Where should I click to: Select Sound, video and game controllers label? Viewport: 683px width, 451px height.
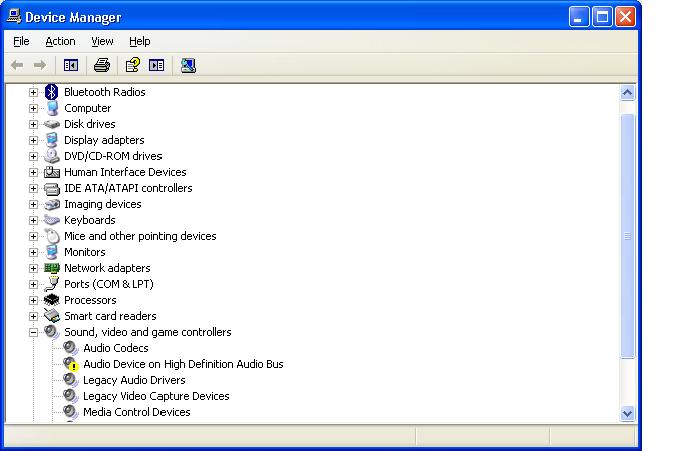[148, 332]
